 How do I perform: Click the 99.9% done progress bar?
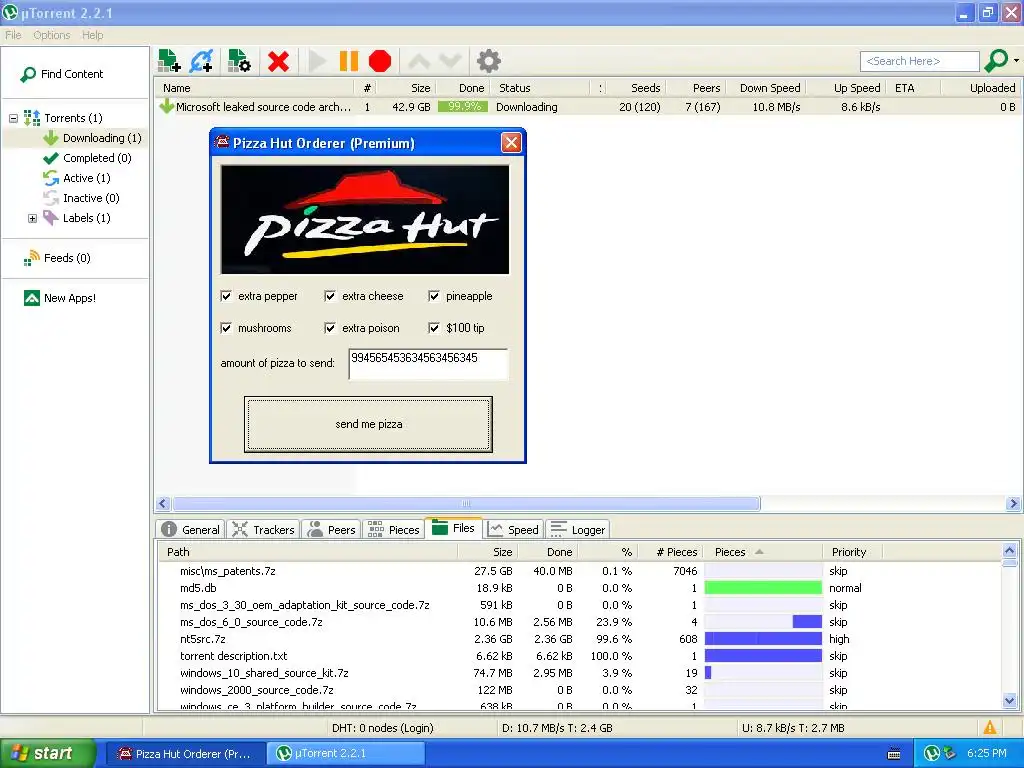click(x=463, y=107)
